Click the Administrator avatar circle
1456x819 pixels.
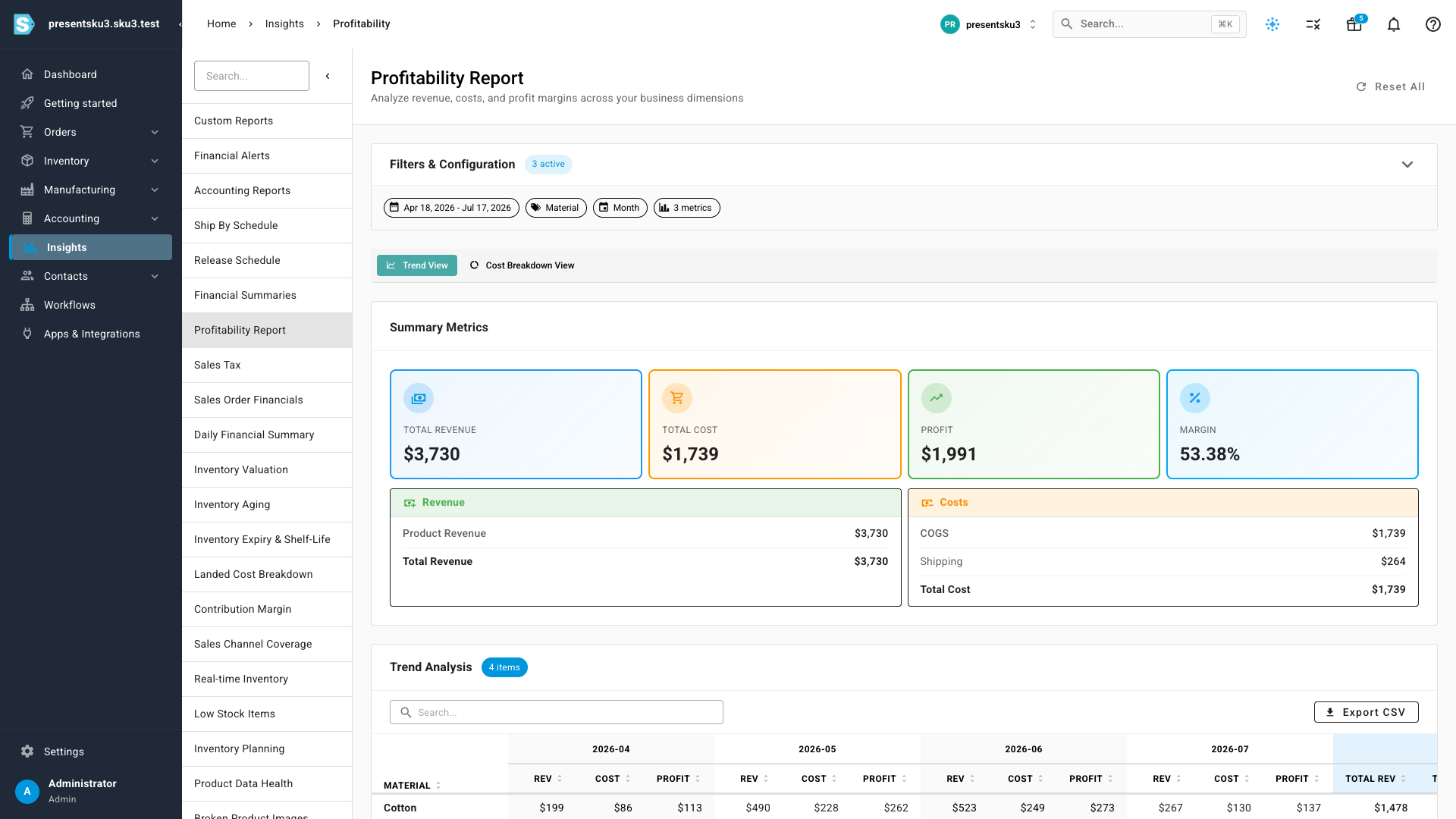27,791
